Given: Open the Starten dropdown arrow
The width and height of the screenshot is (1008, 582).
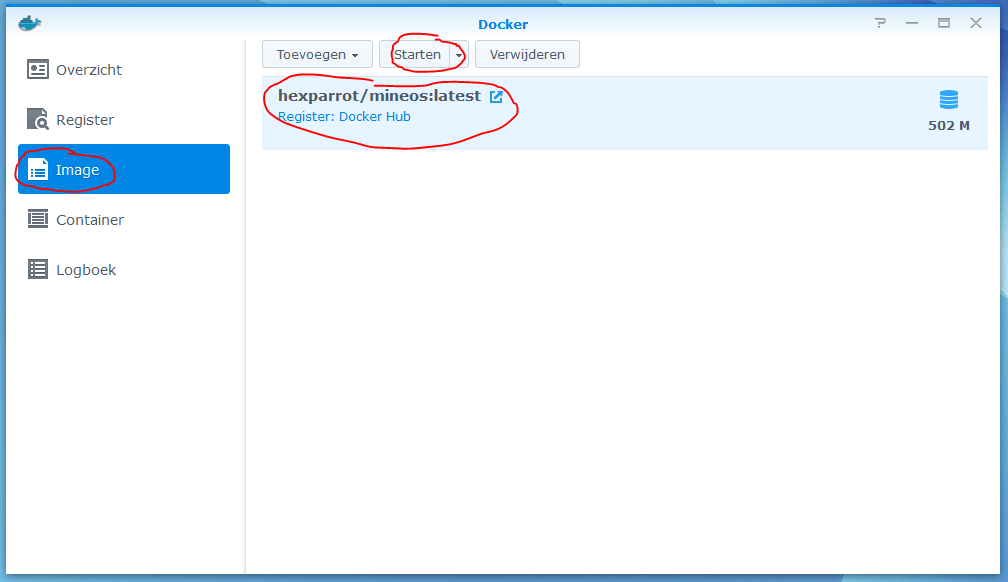Looking at the screenshot, I should [459, 55].
